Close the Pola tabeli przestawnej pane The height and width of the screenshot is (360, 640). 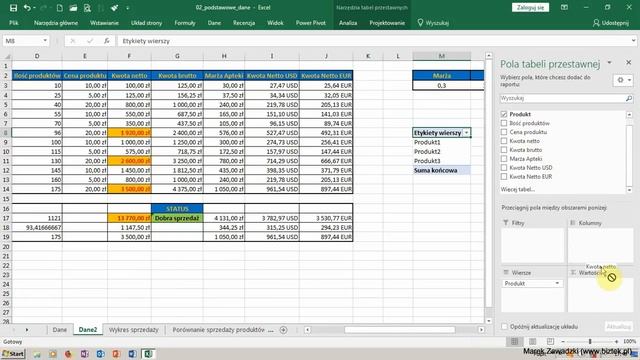pos(629,62)
